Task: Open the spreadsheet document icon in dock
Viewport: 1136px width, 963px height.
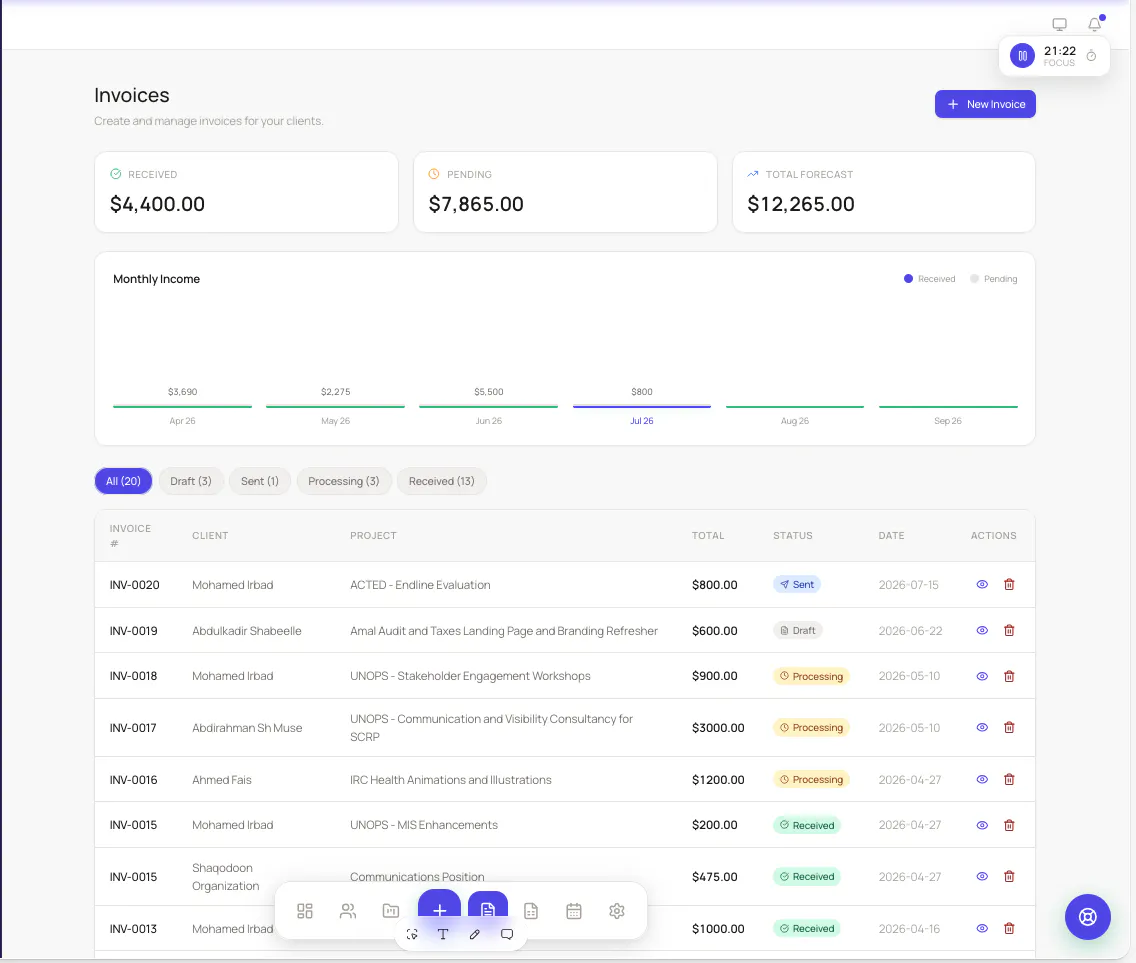Action: coord(531,911)
